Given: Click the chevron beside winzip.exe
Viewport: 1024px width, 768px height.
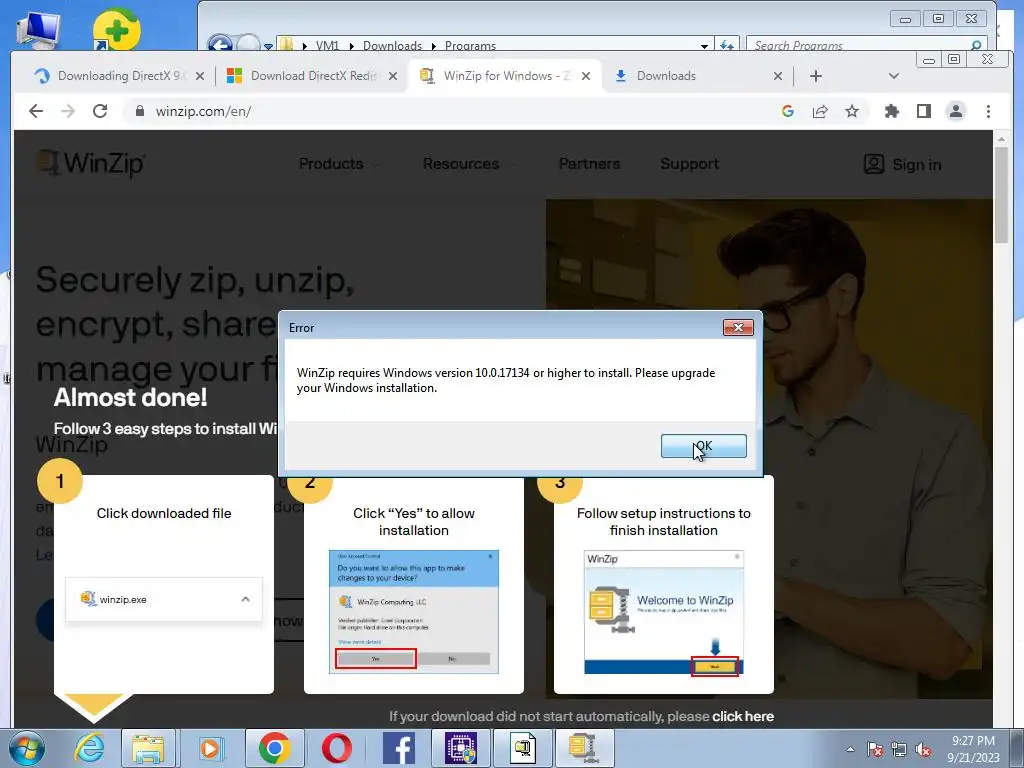Looking at the screenshot, I should click(246, 599).
